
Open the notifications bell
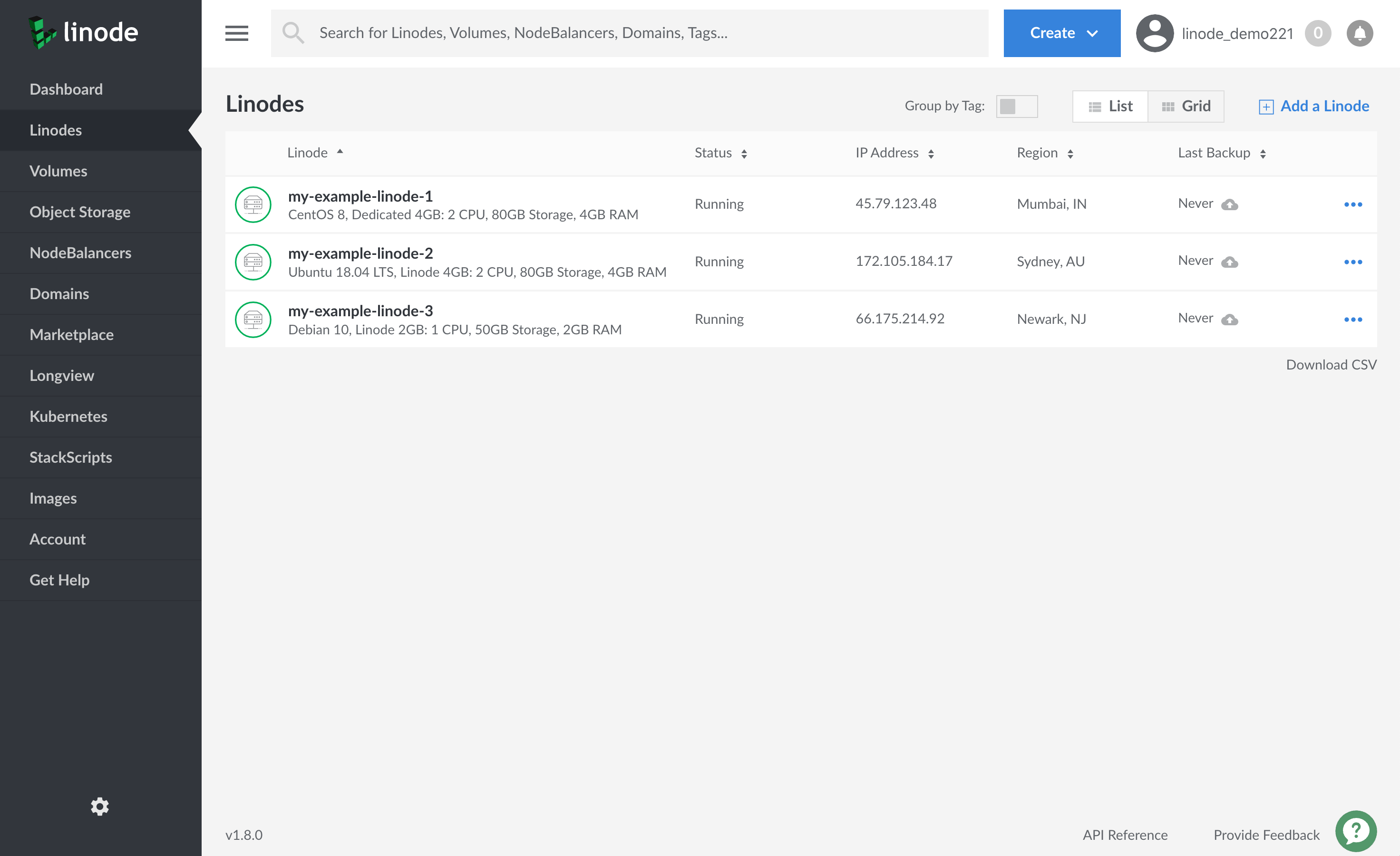1359,33
